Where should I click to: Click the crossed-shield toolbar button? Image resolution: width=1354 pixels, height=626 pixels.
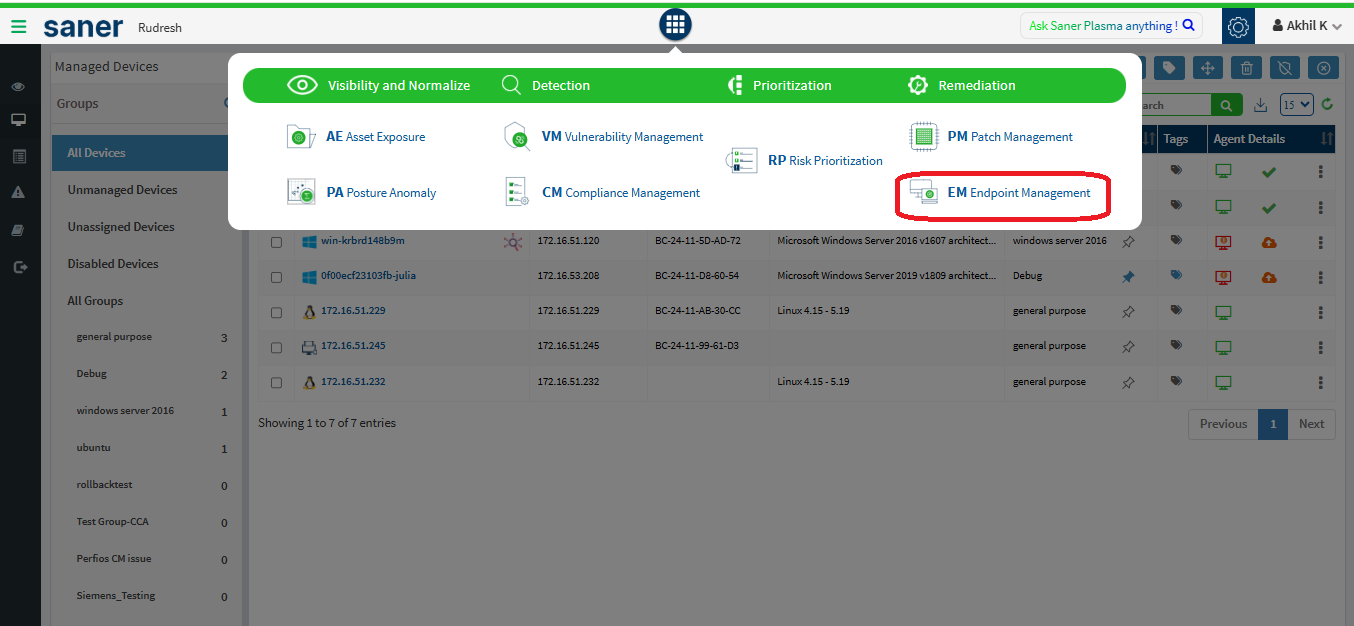(x=1285, y=67)
